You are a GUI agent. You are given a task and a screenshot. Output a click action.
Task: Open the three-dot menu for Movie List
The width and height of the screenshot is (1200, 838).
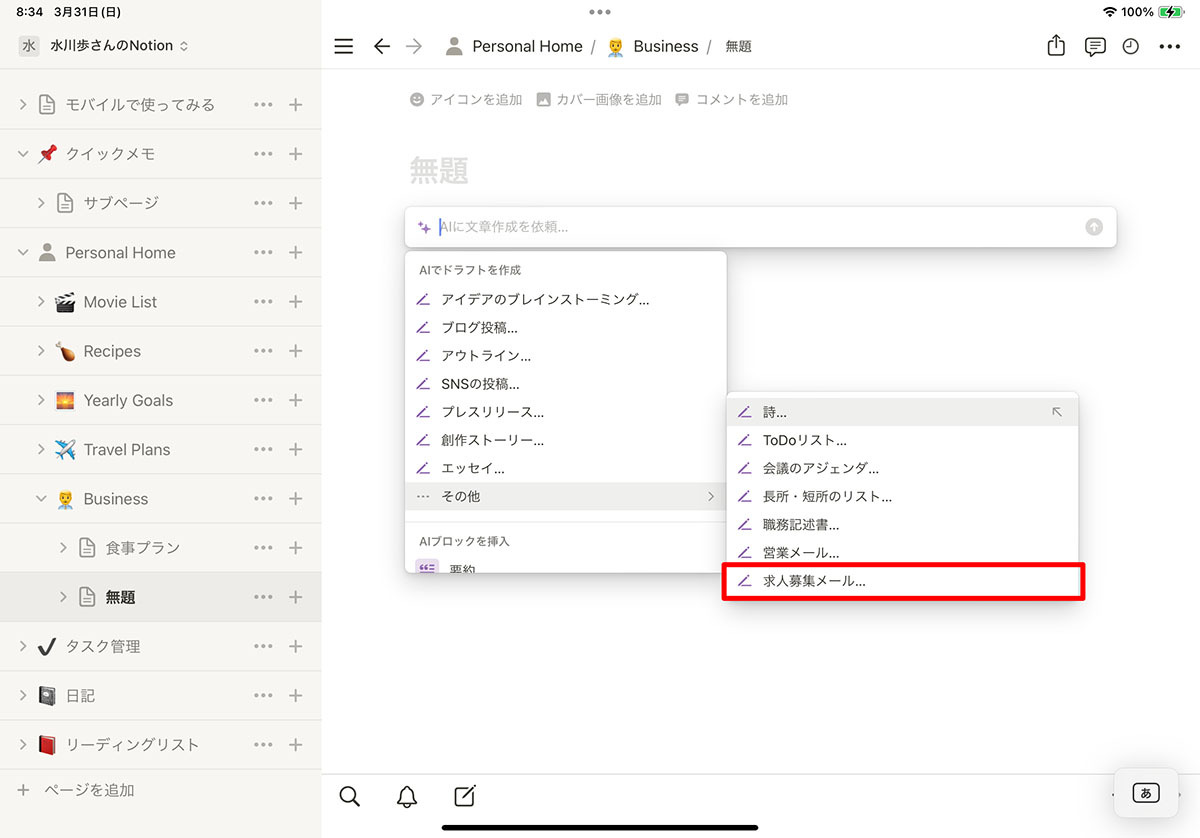pos(263,302)
